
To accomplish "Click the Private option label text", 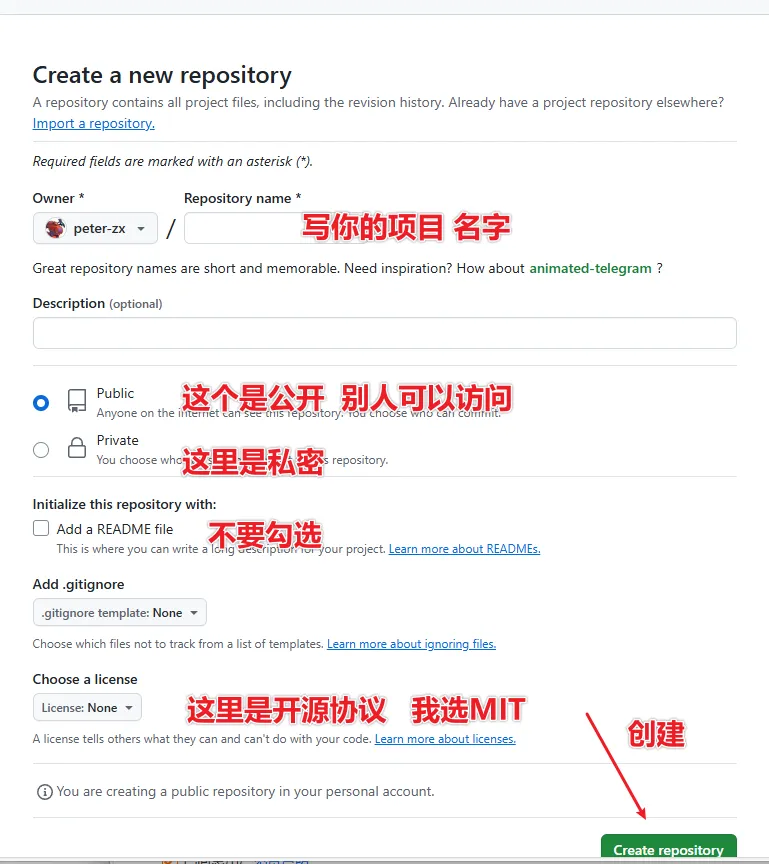I will pos(117,440).
